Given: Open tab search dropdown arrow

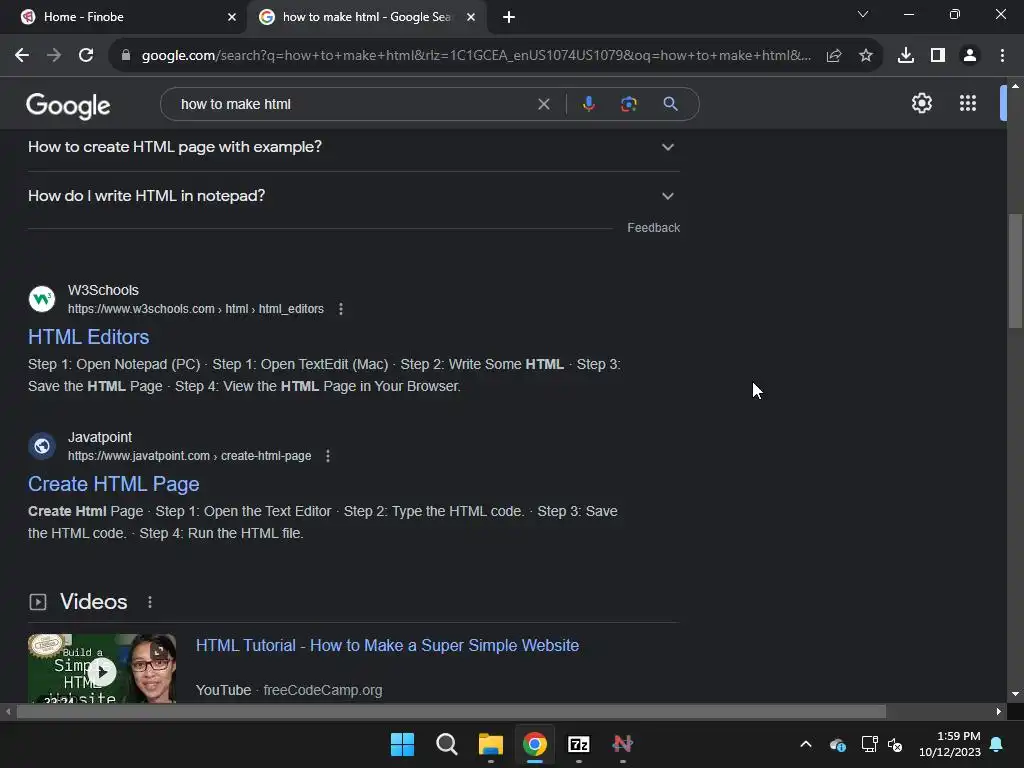Looking at the screenshot, I should (x=863, y=14).
